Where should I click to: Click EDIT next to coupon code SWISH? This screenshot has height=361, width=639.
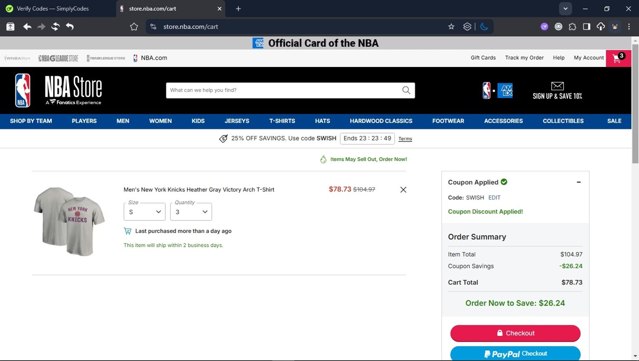point(494,198)
